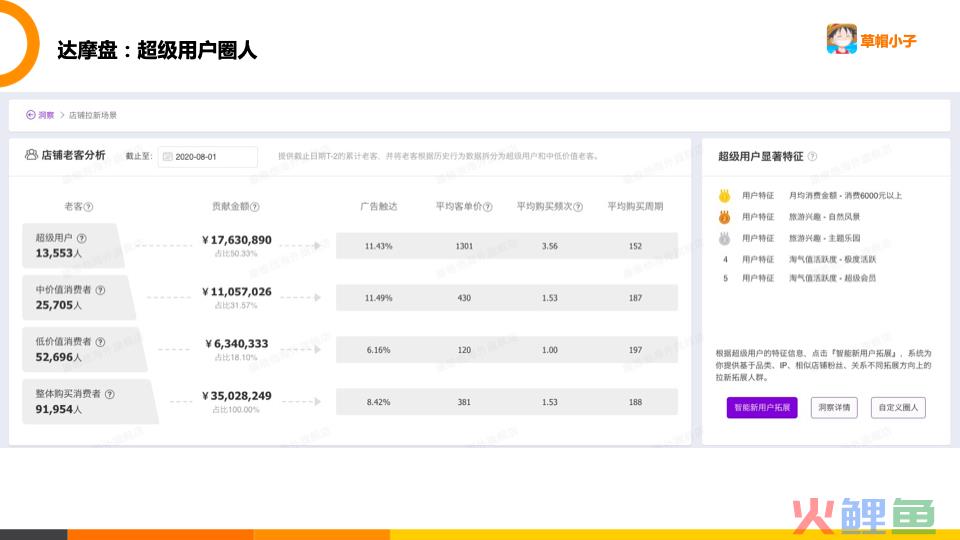Click the 11.43% ad reach value
The image size is (960, 540).
click(378, 246)
